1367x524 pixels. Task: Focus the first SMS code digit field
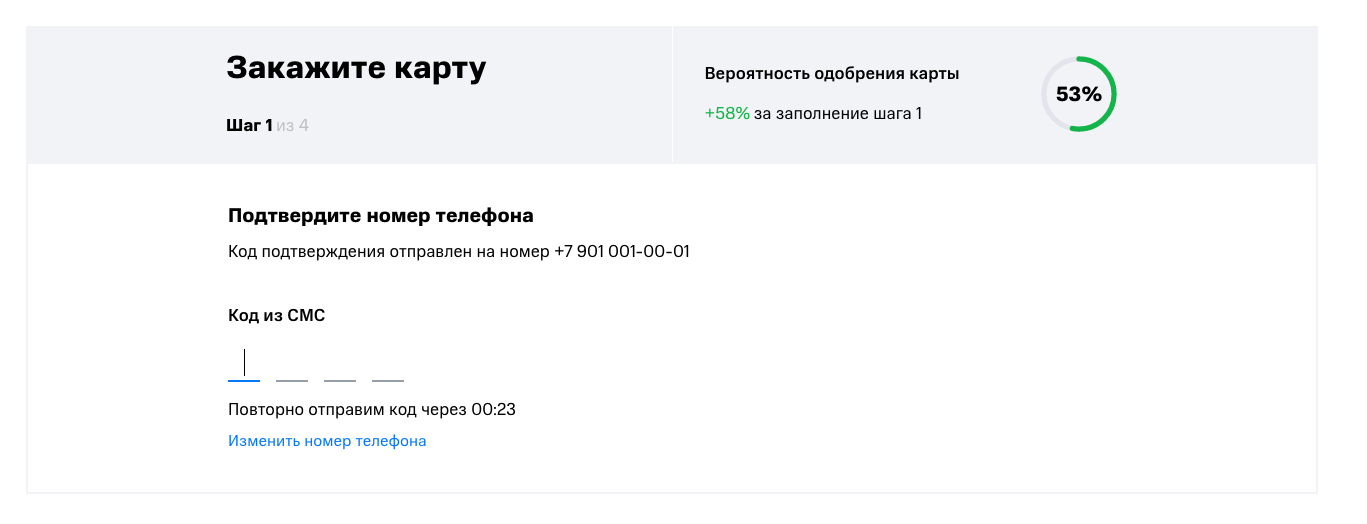click(x=244, y=364)
